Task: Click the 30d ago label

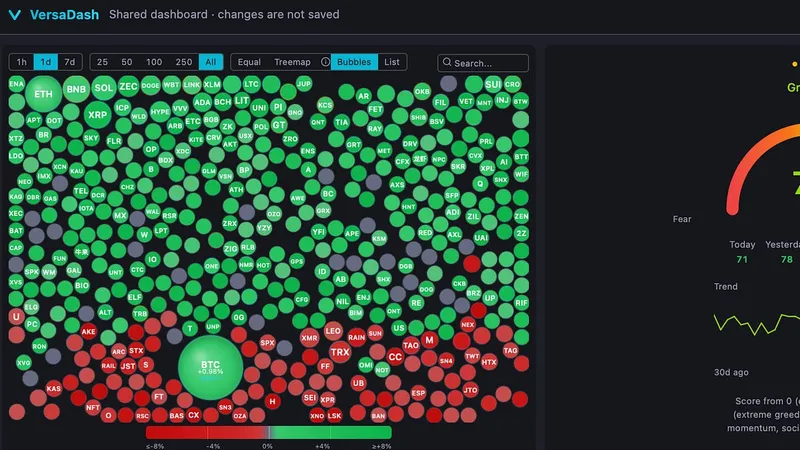Action: pos(731,372)
